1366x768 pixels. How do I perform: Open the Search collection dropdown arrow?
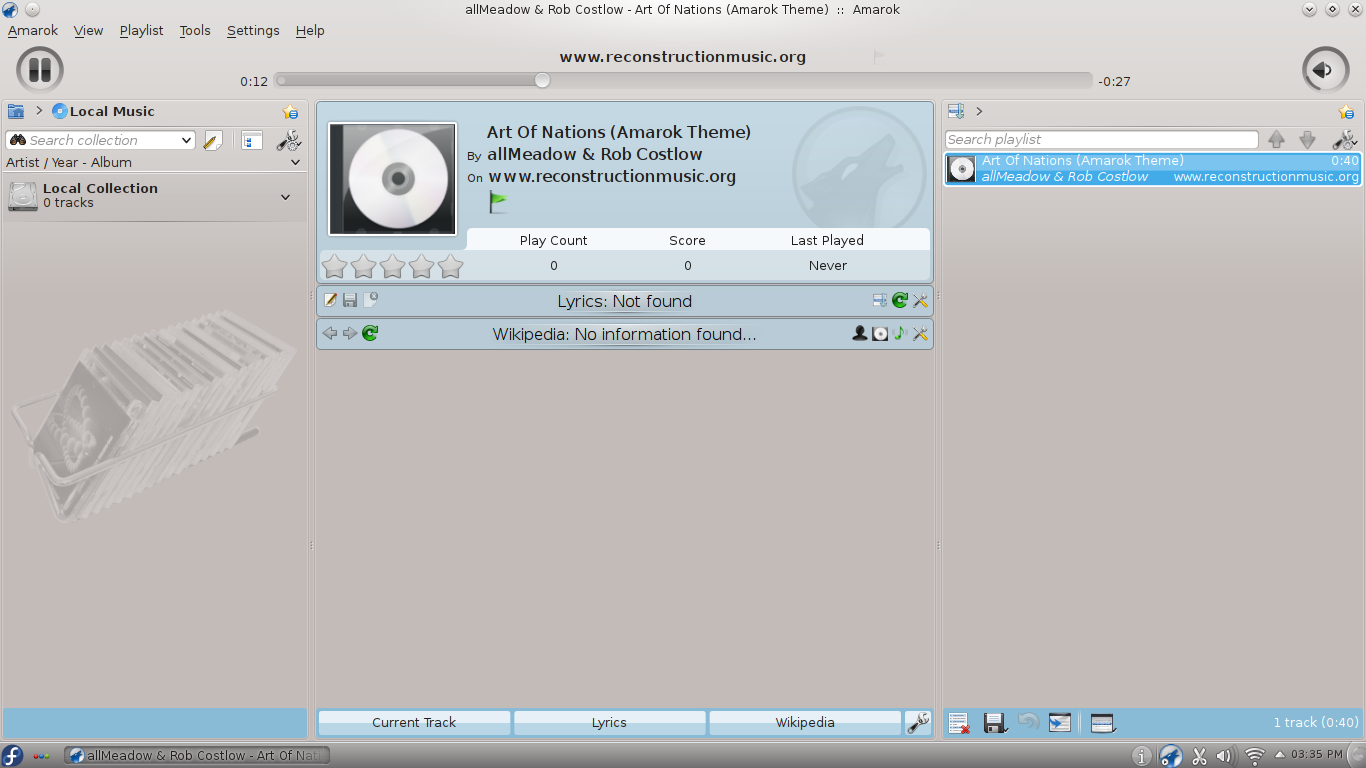(186, 140)
